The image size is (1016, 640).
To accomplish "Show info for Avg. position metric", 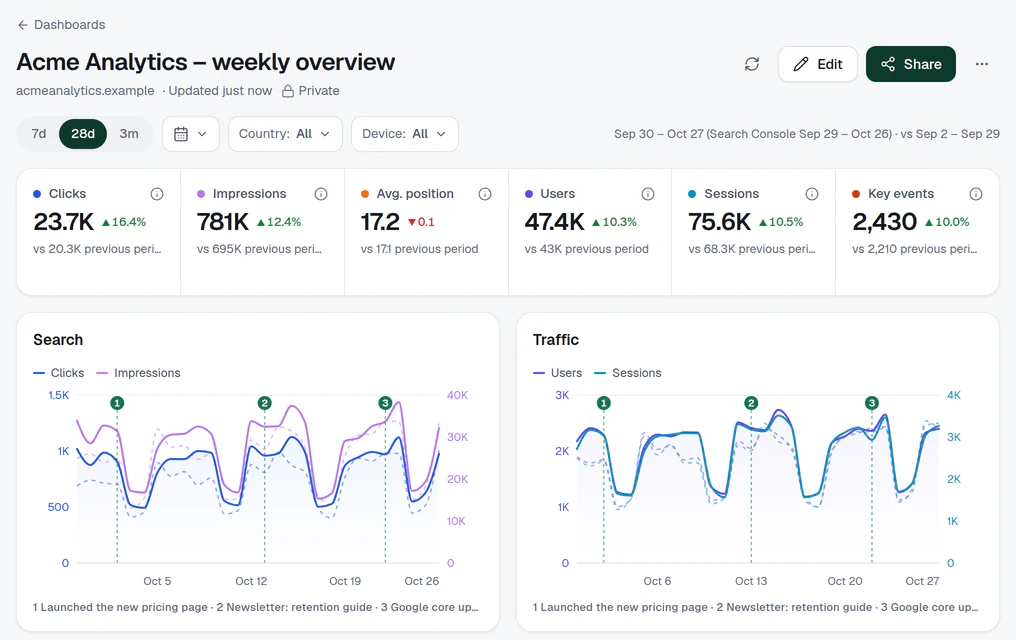I will pos(485,194).
